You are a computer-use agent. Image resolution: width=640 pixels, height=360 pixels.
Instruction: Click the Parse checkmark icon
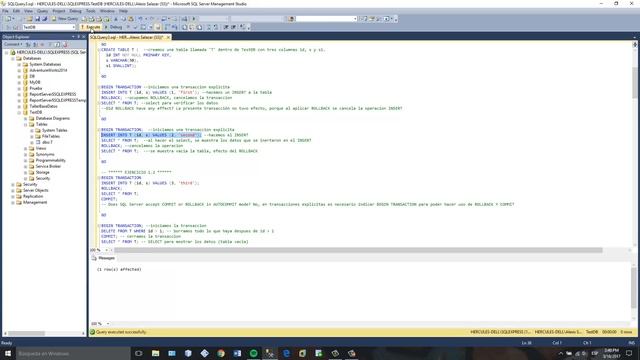(136, 27)
